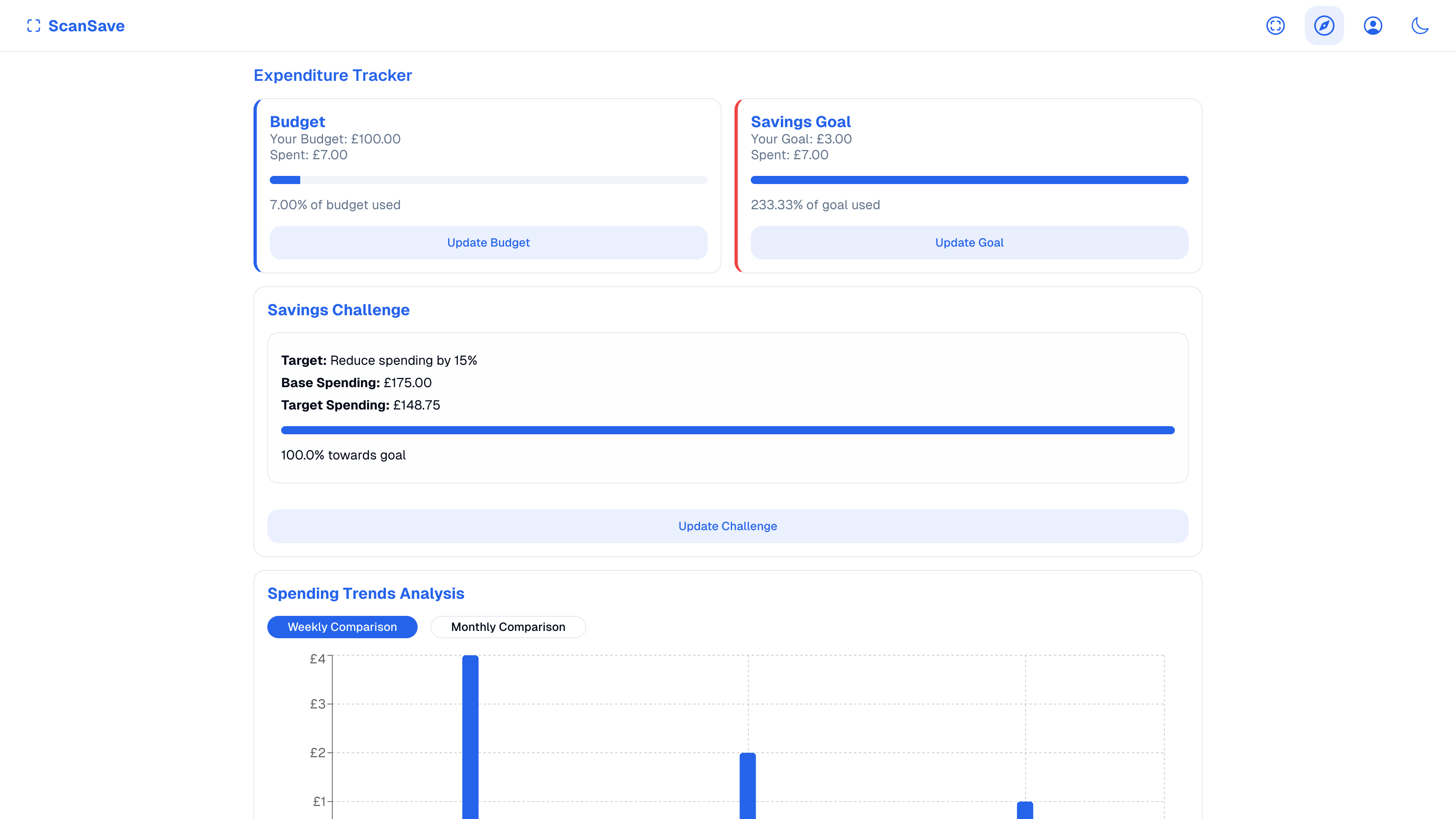The width and height of the screenshot is (1456, 819).
Task: Click the compass explore icon
Action: pyautogui.click(x=1324, y=26)
